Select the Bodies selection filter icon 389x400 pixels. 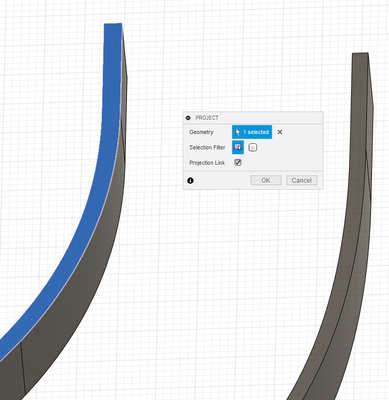253,147
